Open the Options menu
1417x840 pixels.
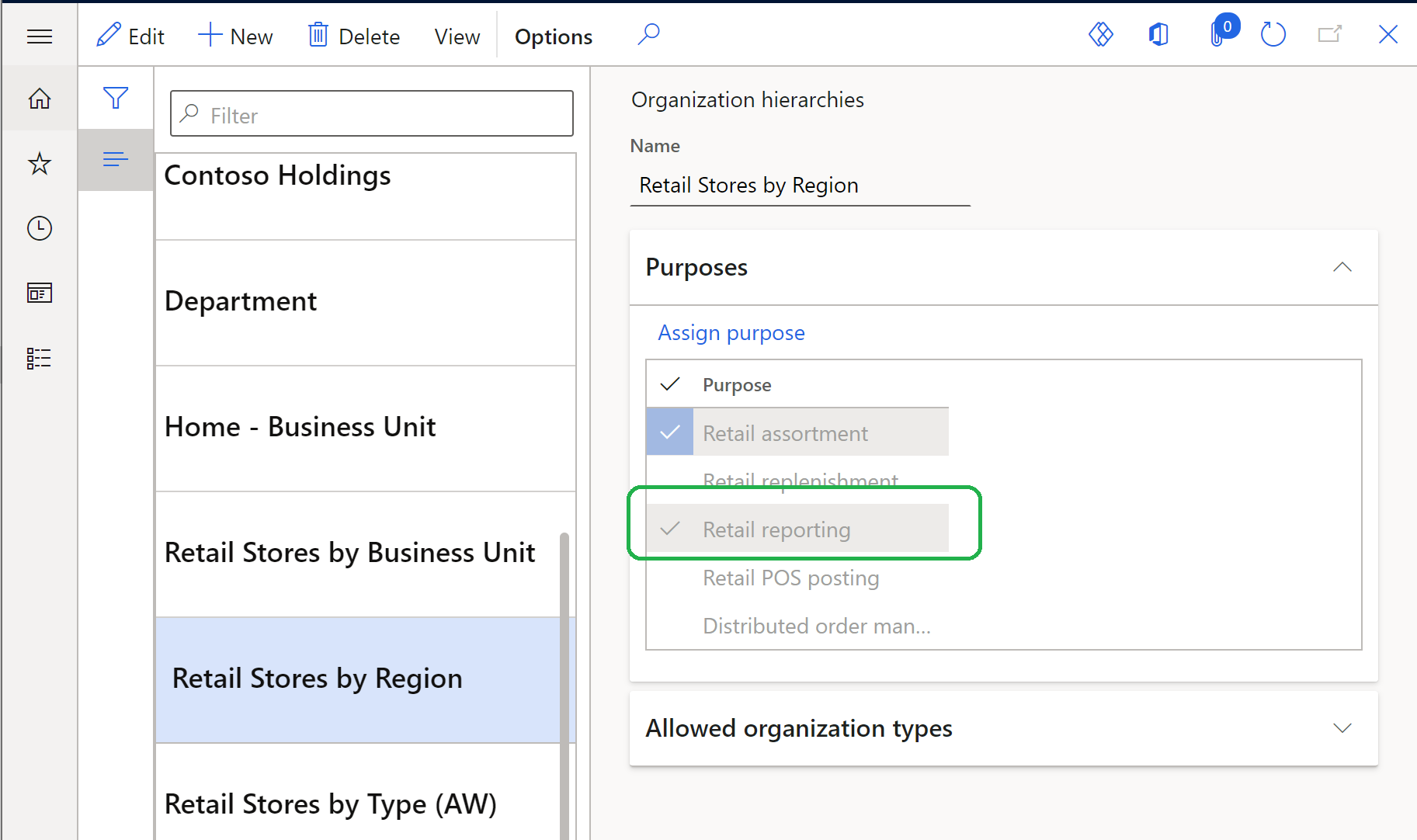(553, 36)
